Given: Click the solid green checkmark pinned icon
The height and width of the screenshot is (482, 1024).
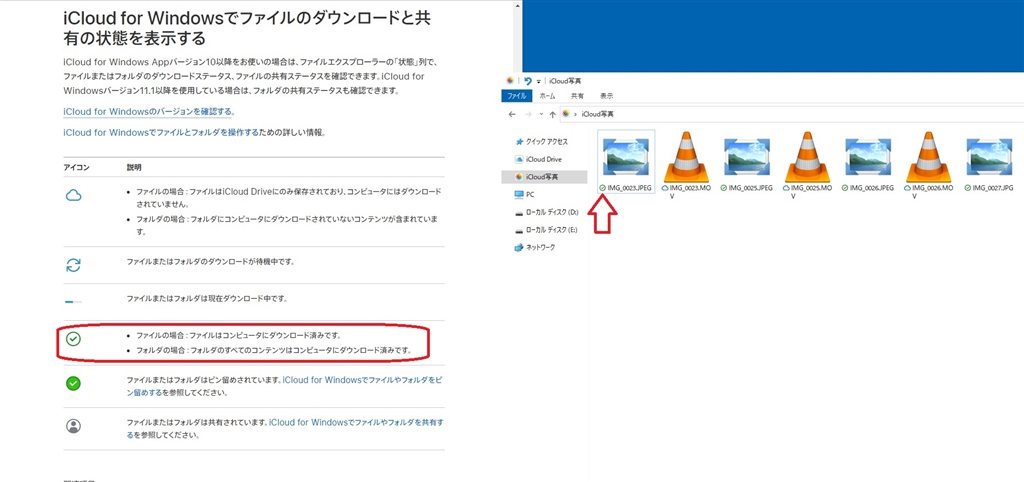Looking at the screenshot, I should tap(74, 383).
